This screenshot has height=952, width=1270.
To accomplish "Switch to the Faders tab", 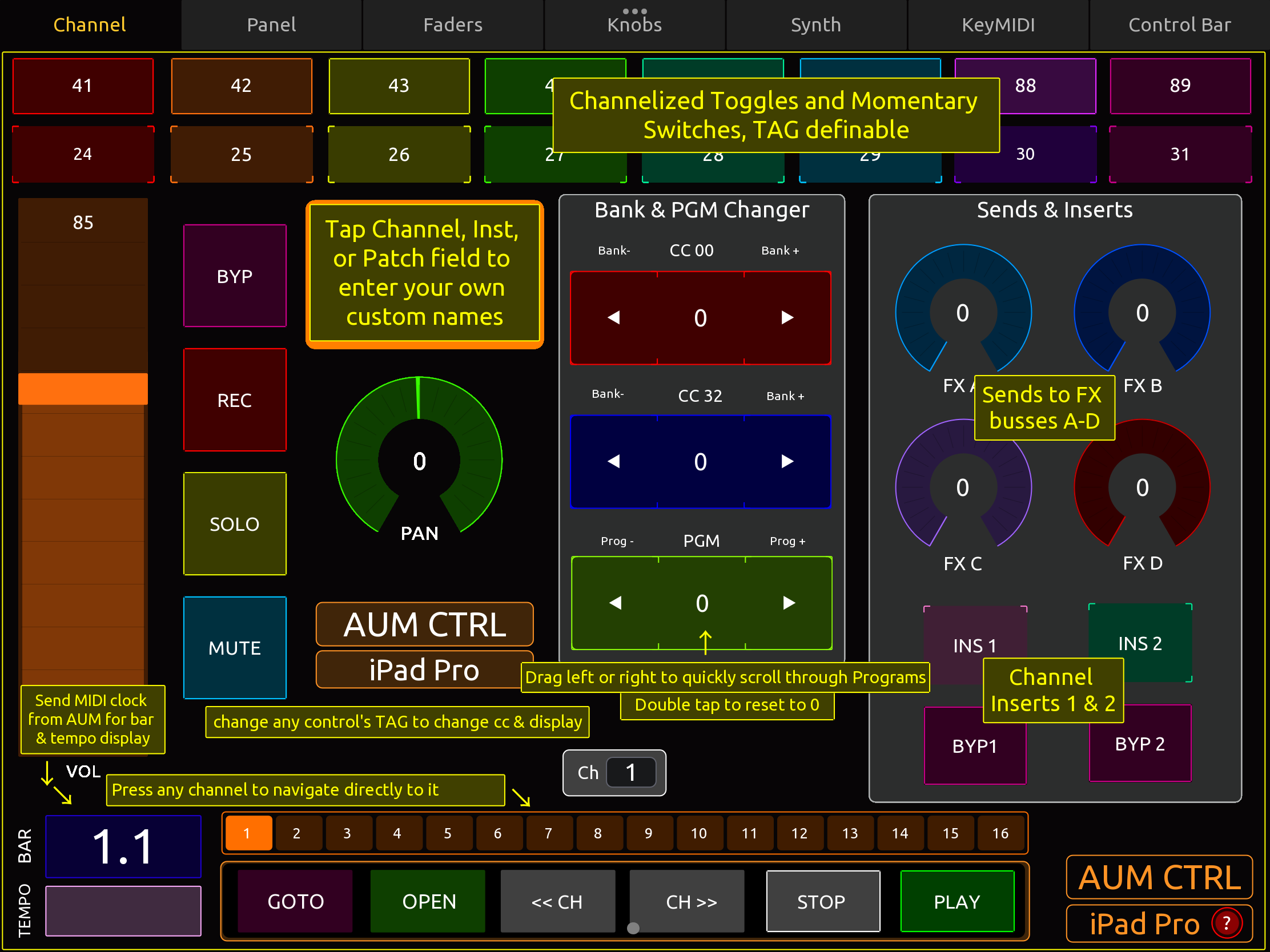I will click(452, 25).
